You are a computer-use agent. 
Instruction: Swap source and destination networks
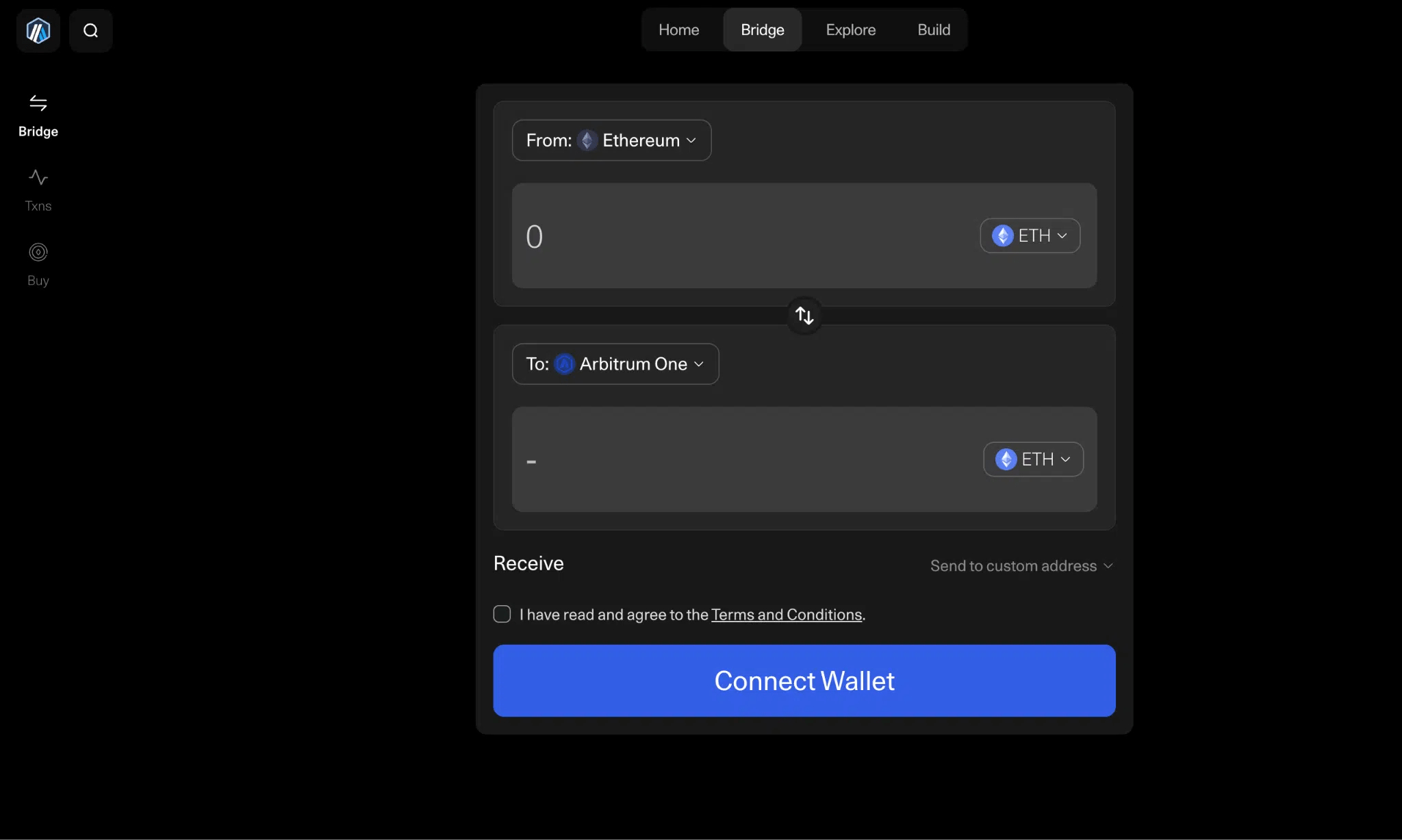click(x=804, y=316)
